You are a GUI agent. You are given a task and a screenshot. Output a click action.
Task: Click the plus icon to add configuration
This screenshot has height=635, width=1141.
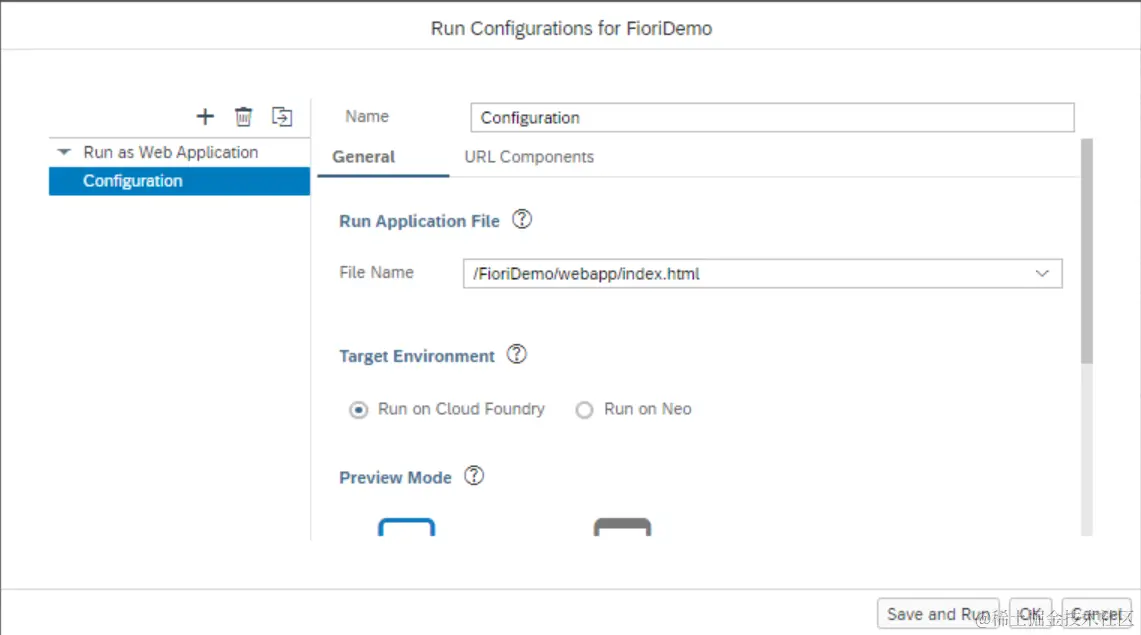205,117
